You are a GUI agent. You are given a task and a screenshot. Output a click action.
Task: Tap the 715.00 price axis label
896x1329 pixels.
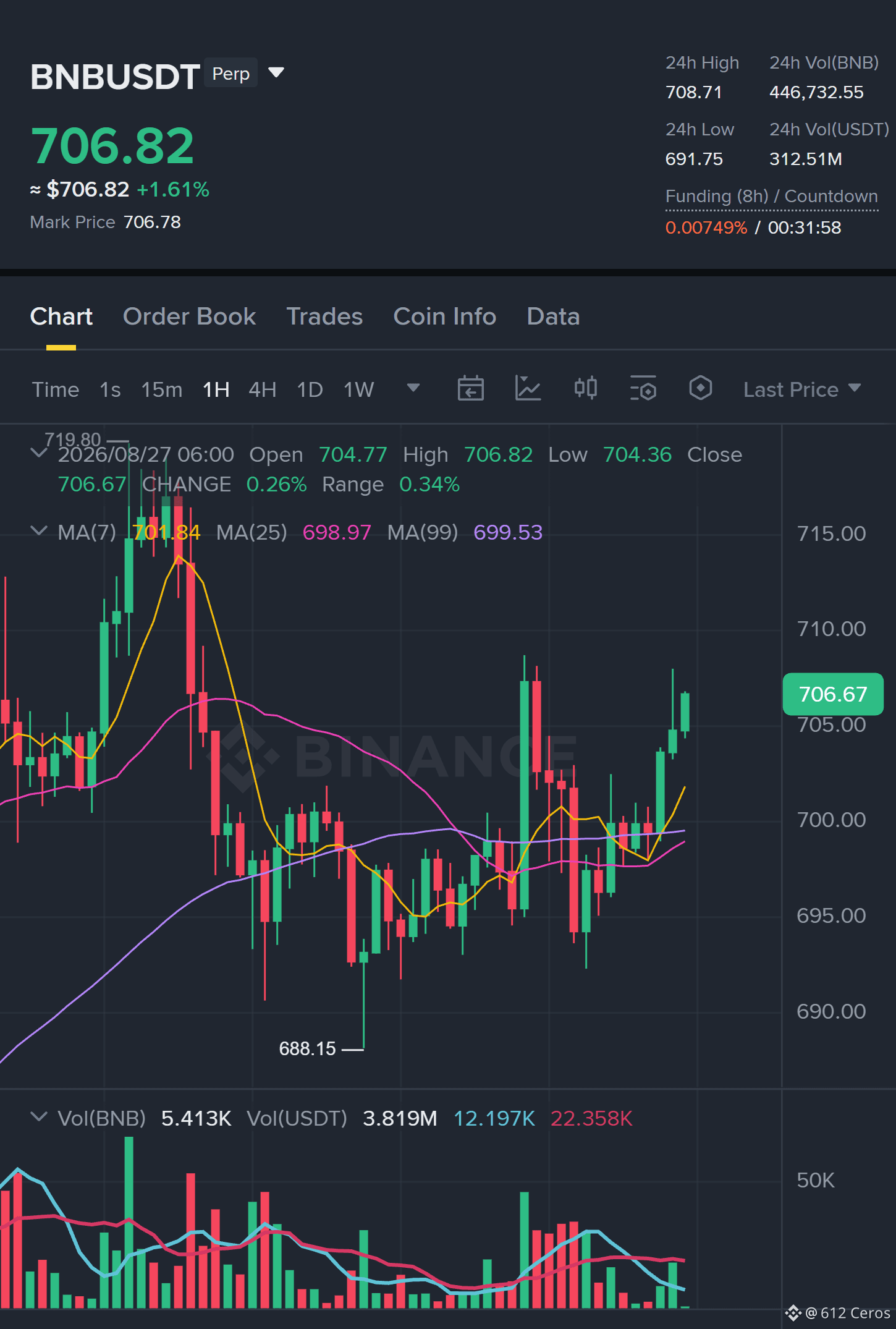tap(831, 533)
